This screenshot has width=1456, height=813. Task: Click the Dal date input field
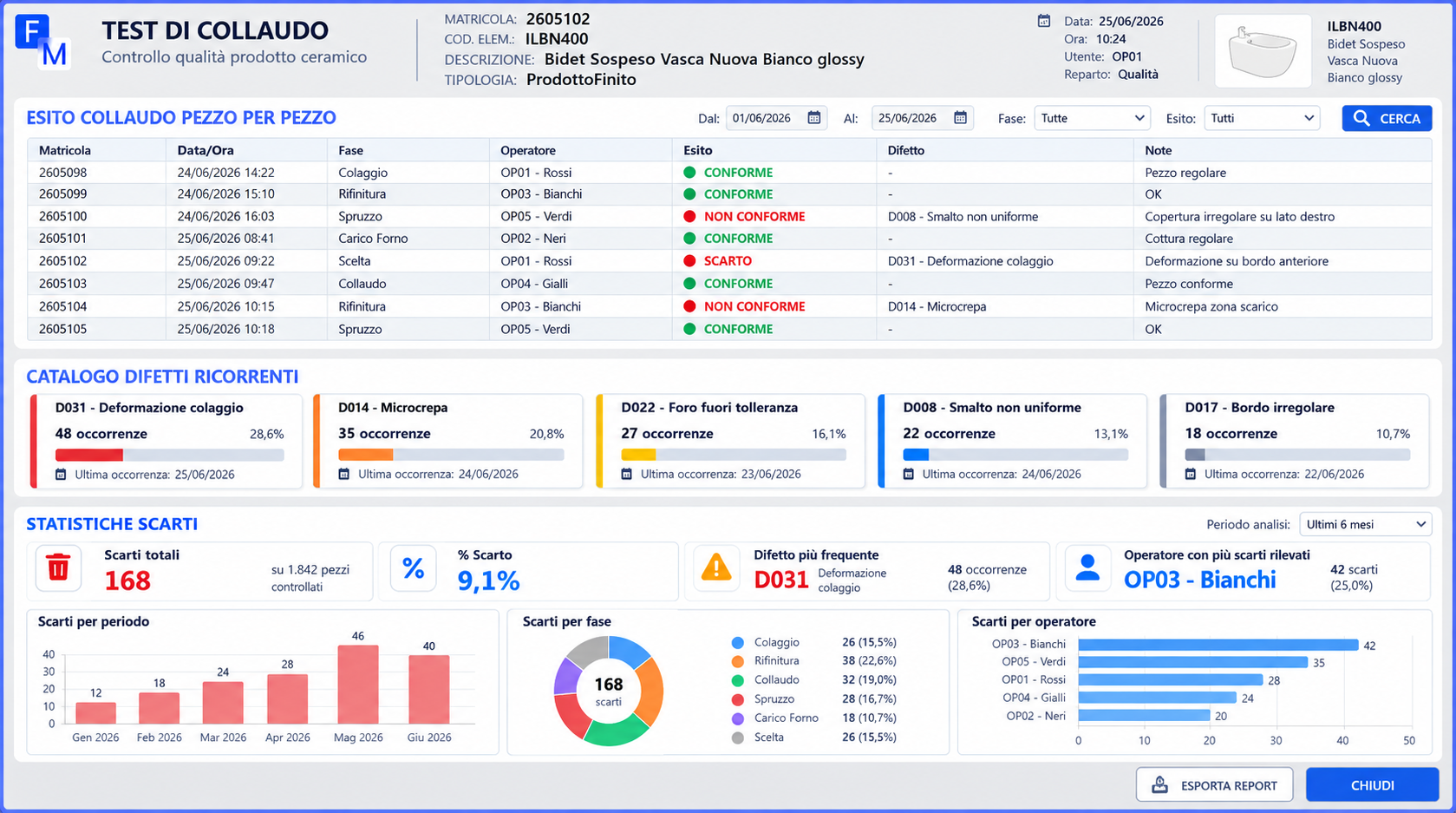point(776,118)
